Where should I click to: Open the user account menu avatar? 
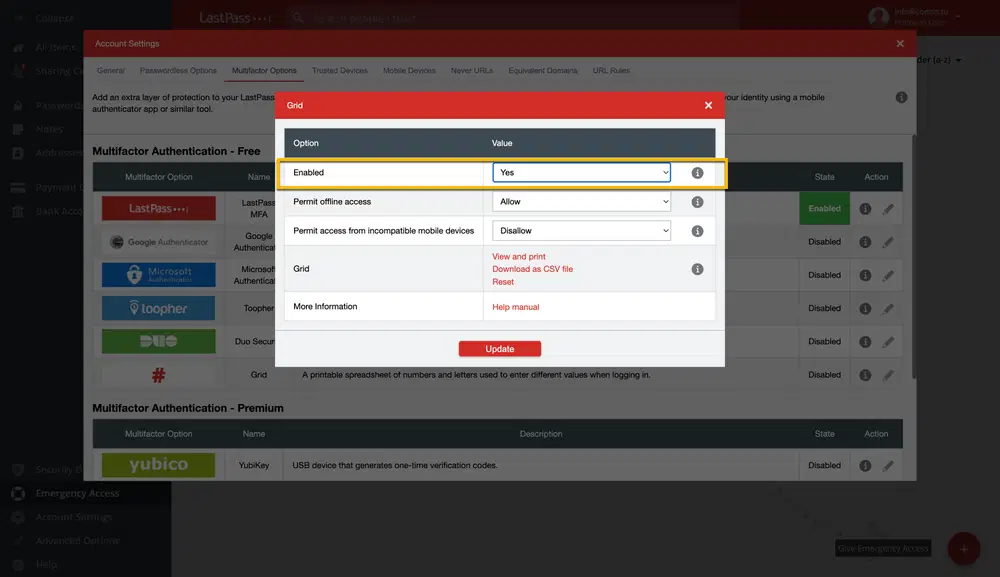tap(878, 17)
